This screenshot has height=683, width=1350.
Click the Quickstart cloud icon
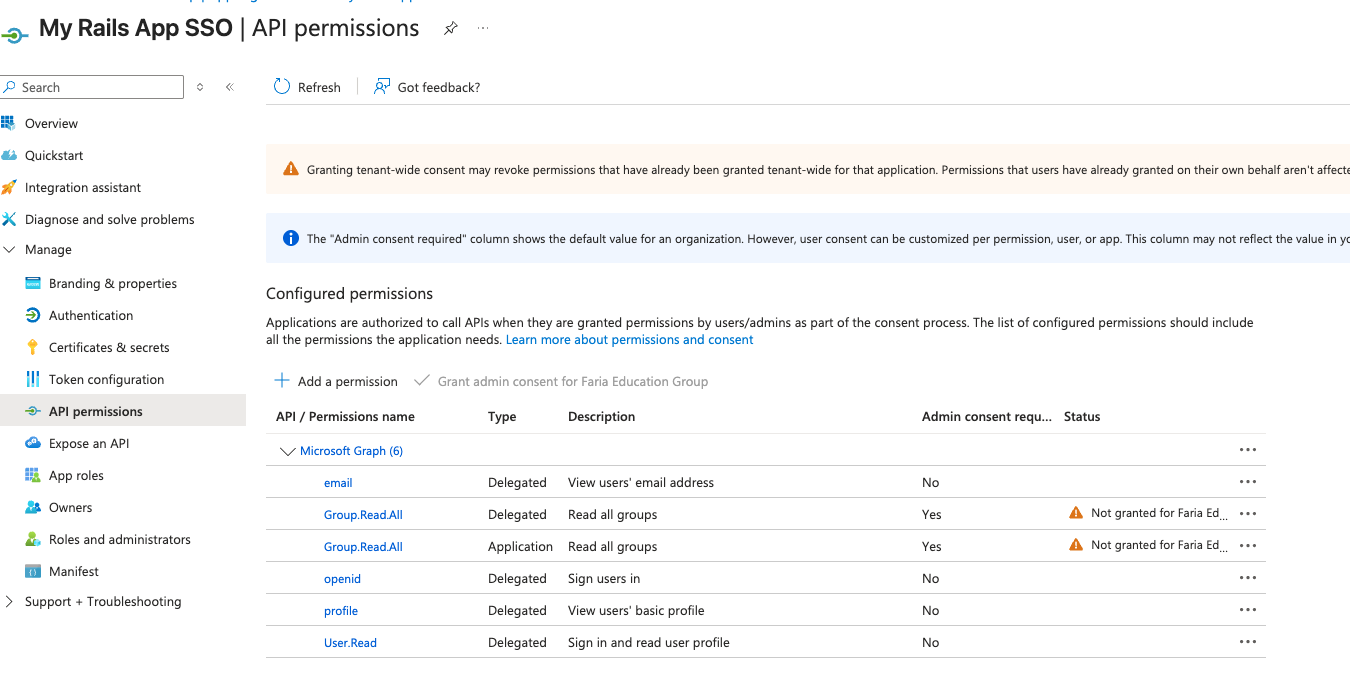click(8, 155)
